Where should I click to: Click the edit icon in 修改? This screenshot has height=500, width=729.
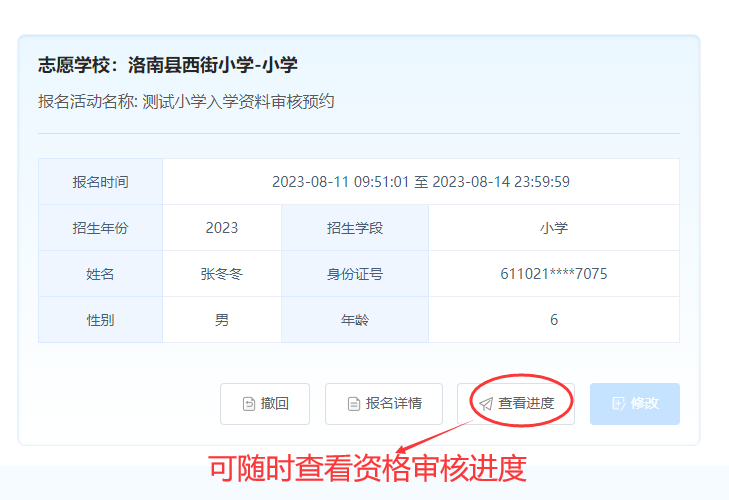click(618, 404)
